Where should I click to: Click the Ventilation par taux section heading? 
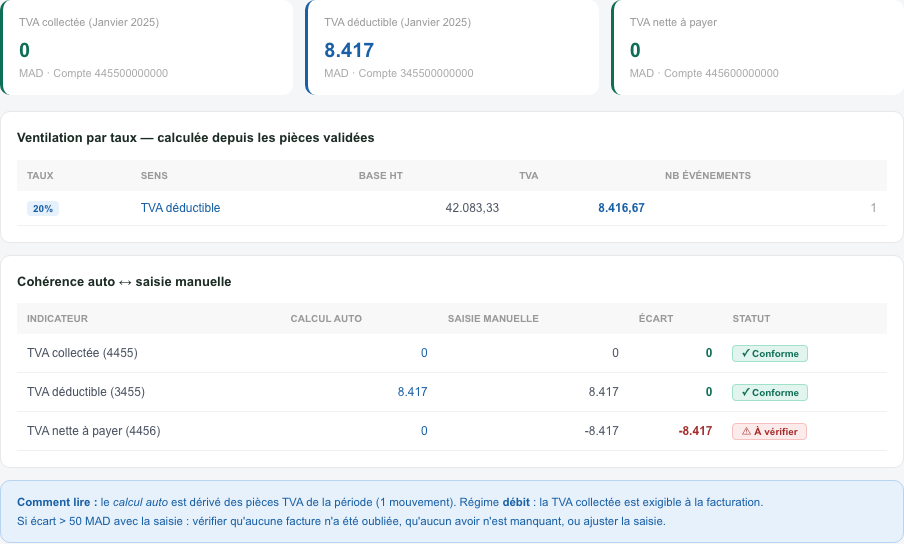tap(195, 138)
